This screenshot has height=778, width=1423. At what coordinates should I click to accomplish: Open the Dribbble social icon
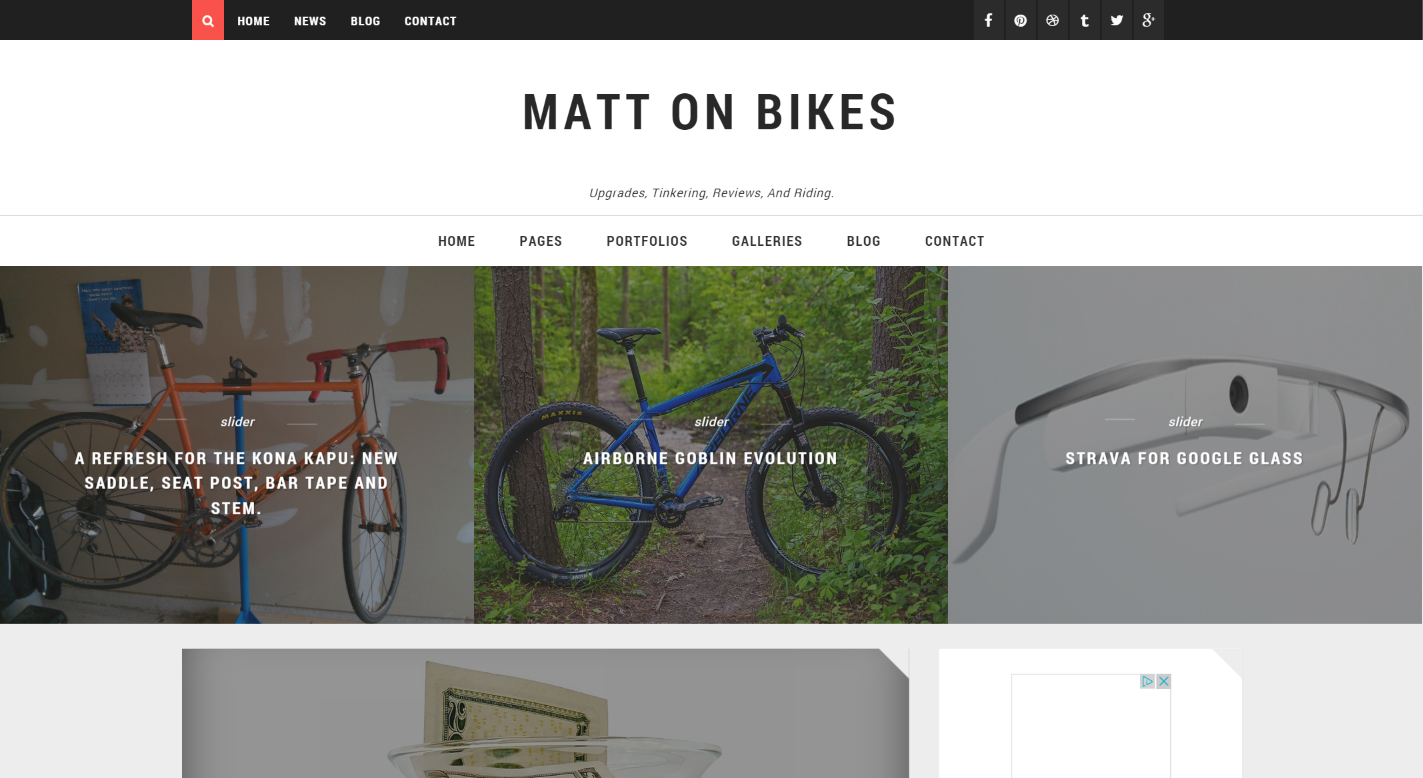pos(1052,20)
